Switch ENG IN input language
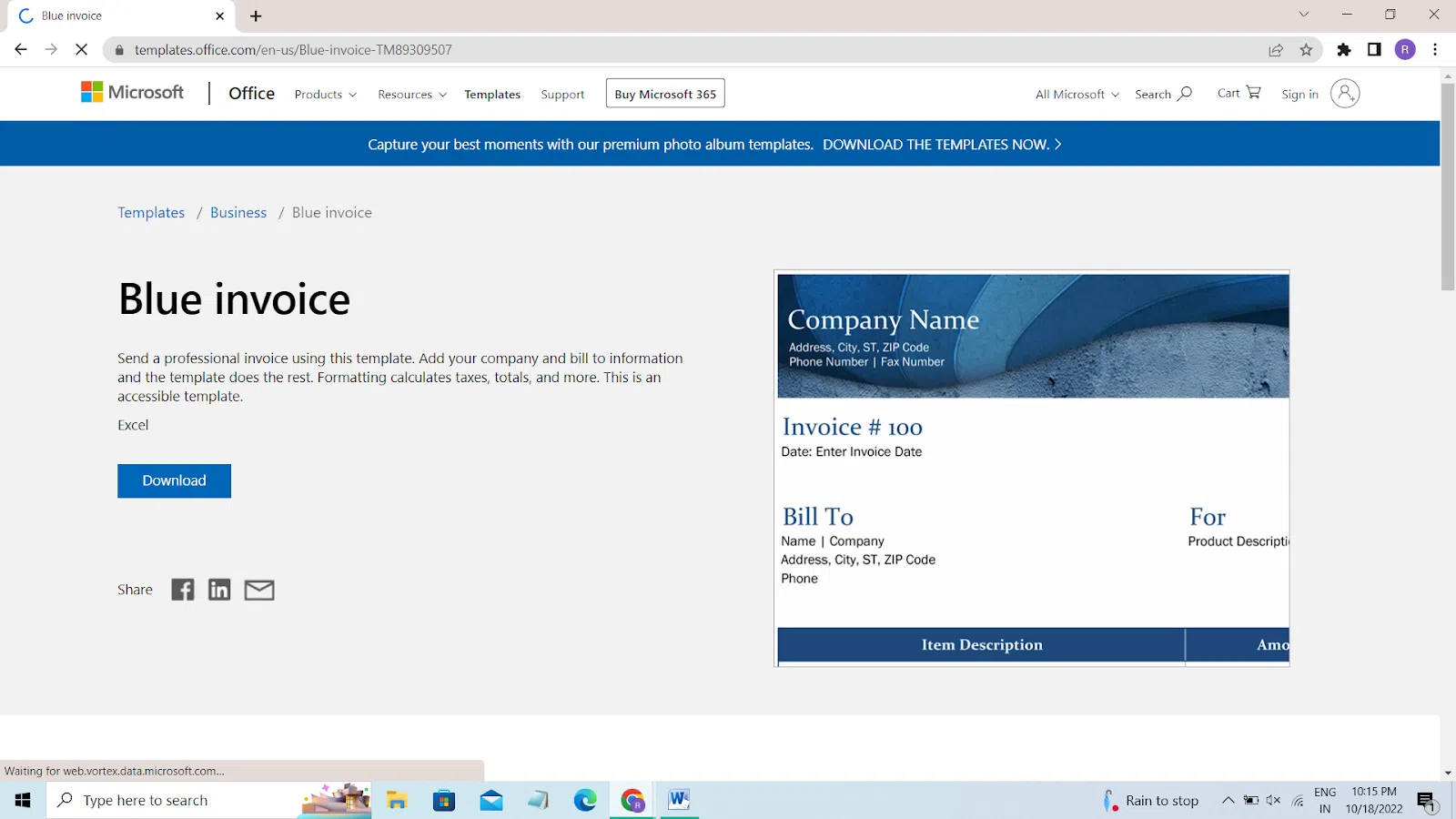Viewport: 1456px width, 819px height. (1325, 800)
